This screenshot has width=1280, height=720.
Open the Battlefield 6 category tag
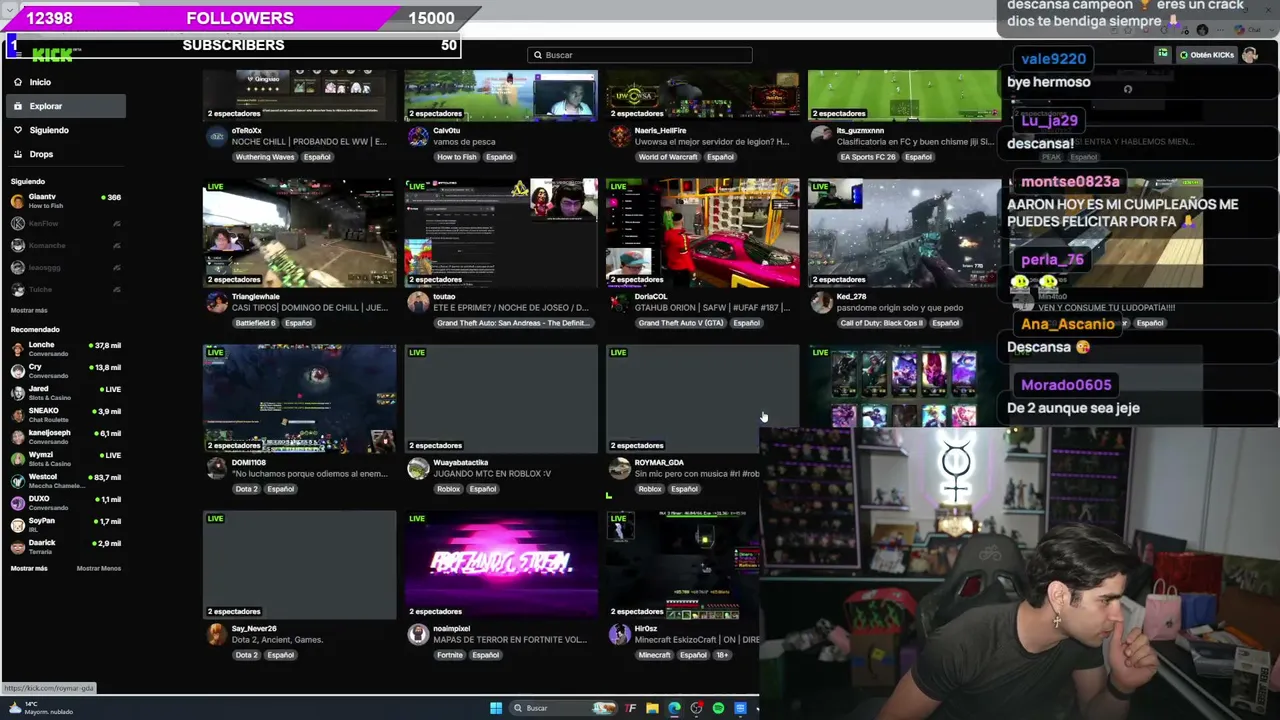pyautogui.click(x=255, y=323)
